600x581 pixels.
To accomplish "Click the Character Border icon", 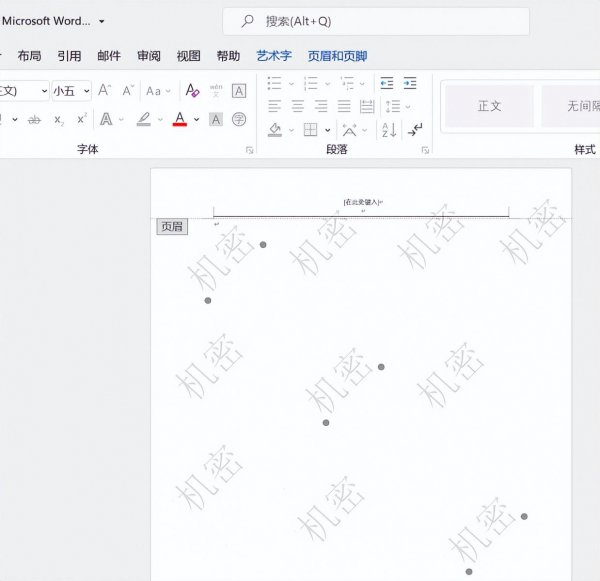I will (x=239, y=91).
